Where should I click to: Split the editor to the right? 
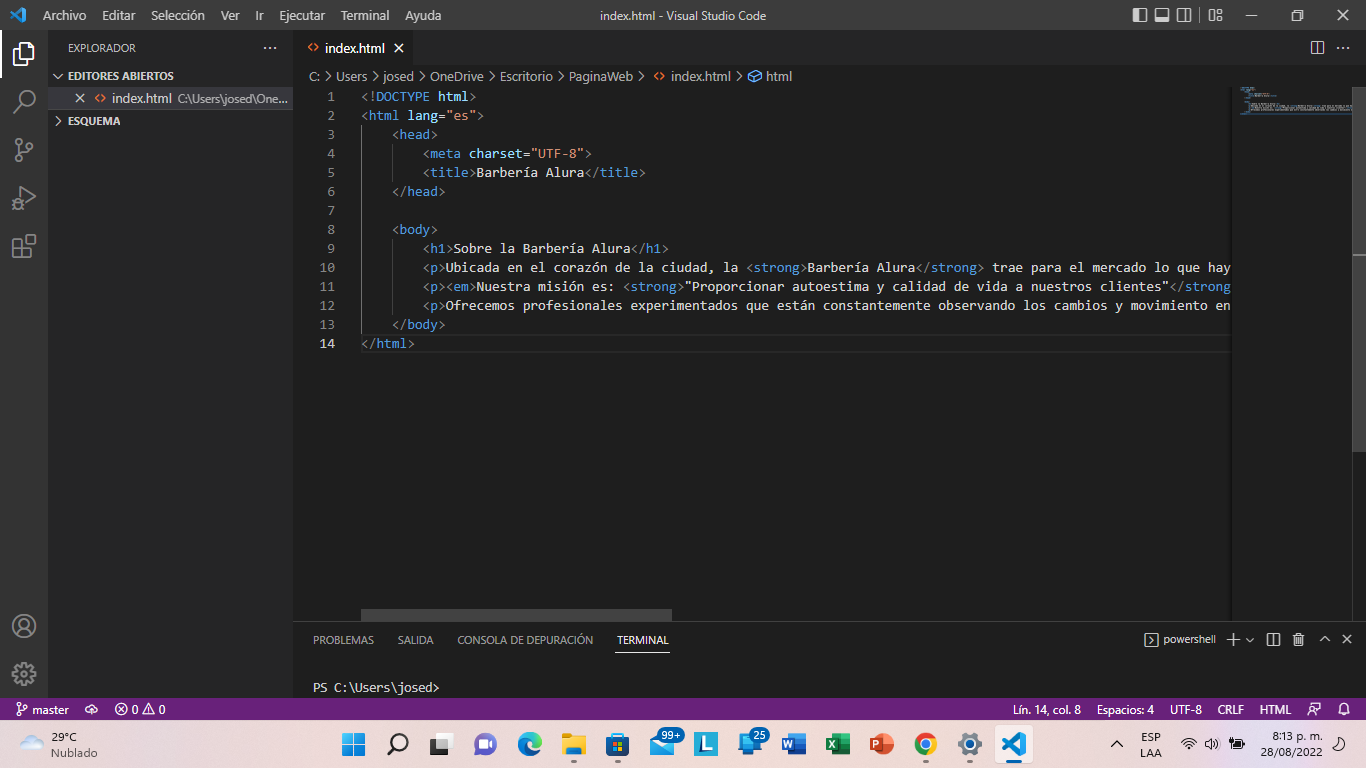(x=1317, y=48)
